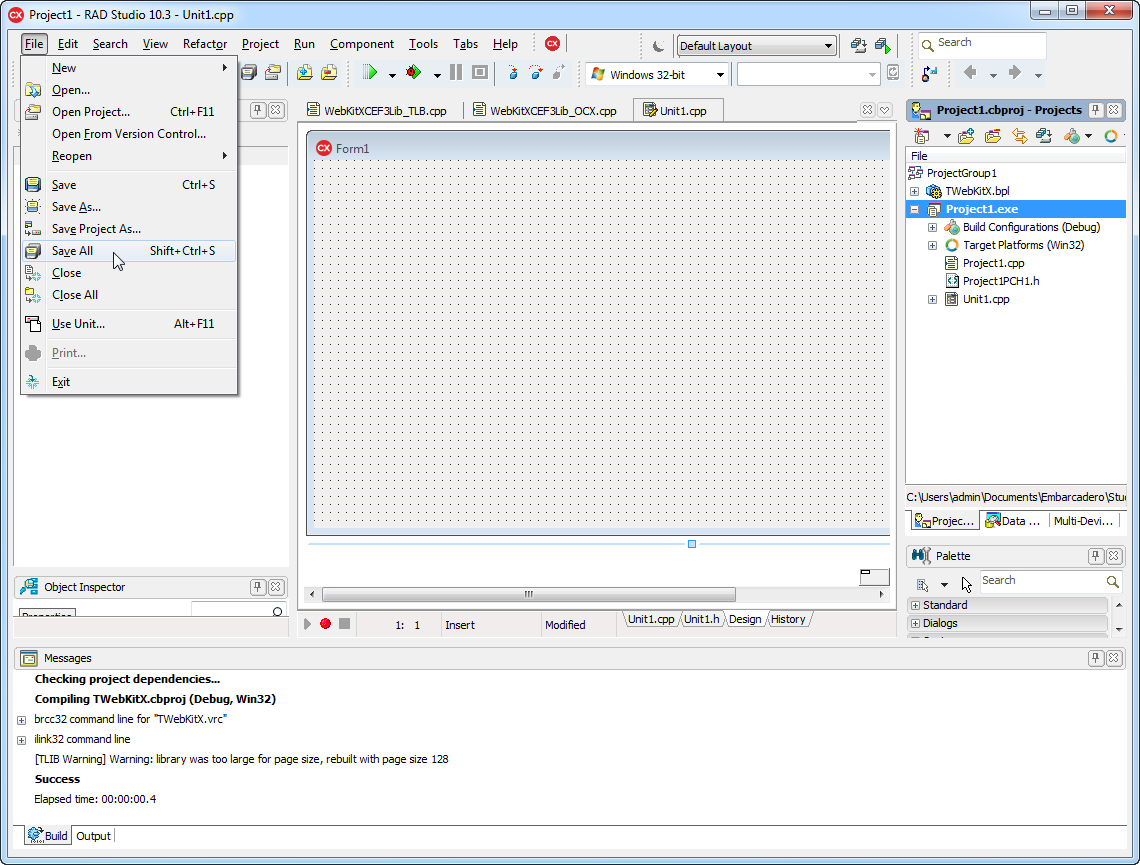Click the magnifier icon in Palette search

pos(1112,581)
